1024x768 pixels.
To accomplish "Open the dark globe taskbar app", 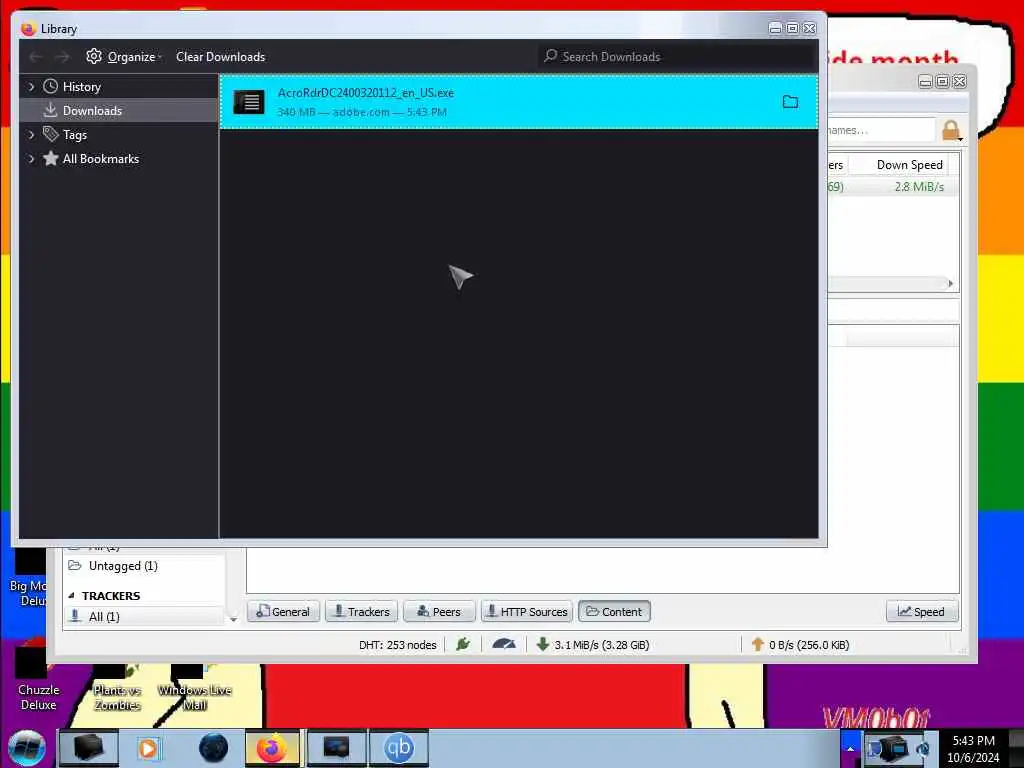I will (x=214, y=748).
